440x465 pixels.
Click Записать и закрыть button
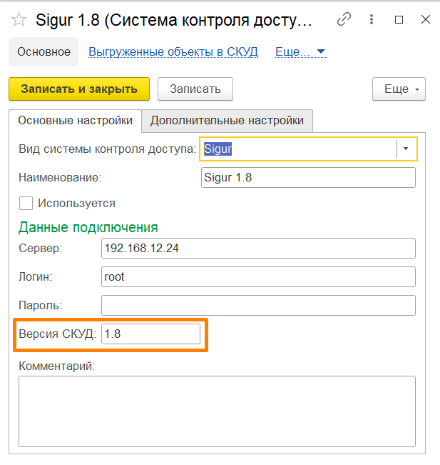[79, 89]
